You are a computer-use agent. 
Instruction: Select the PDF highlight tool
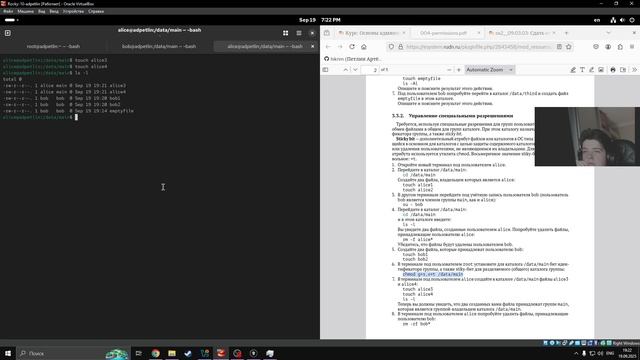pyautogui.click(x=573, y=70)
